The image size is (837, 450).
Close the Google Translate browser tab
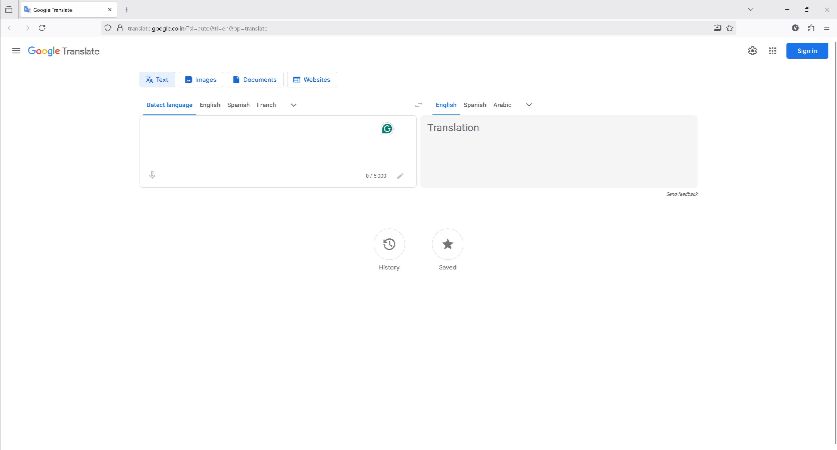coord(109,10)
